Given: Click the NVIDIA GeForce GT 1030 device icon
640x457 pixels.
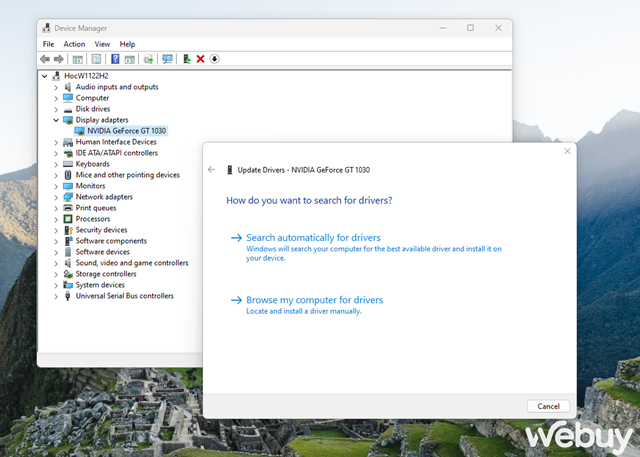Looking at the screenshot, I should [79, 131].
